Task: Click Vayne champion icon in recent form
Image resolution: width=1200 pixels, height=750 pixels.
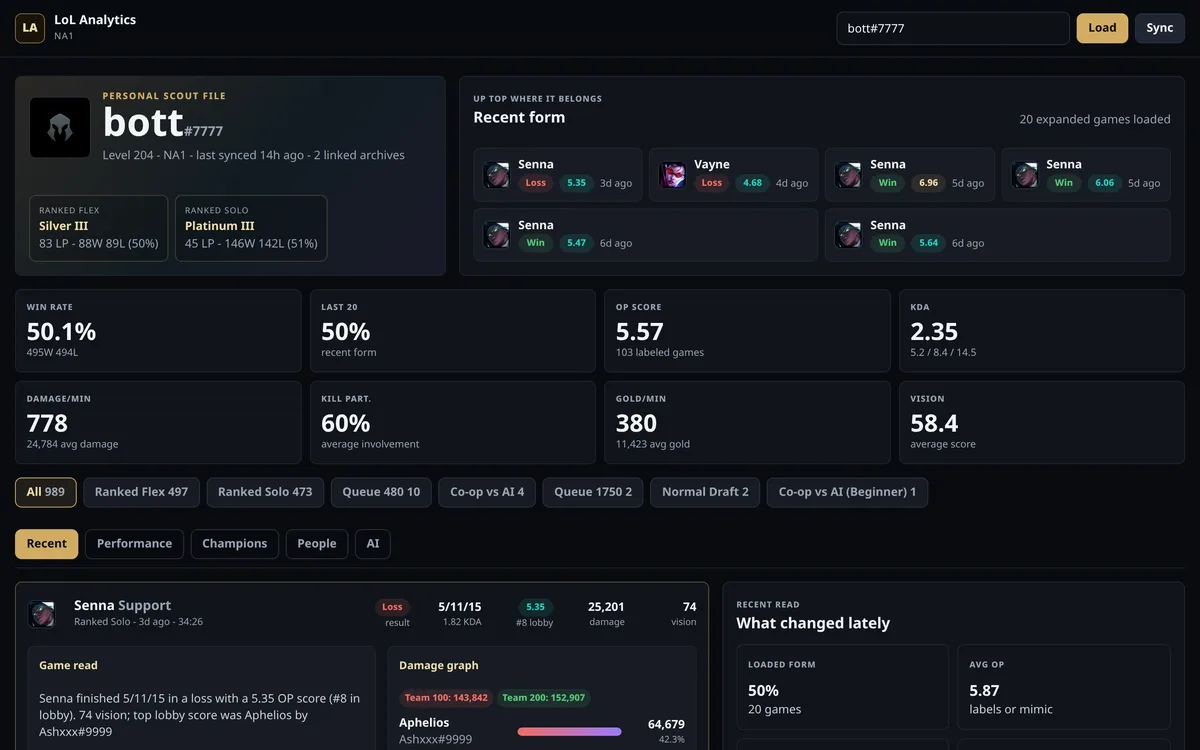Action: [673, 175]
